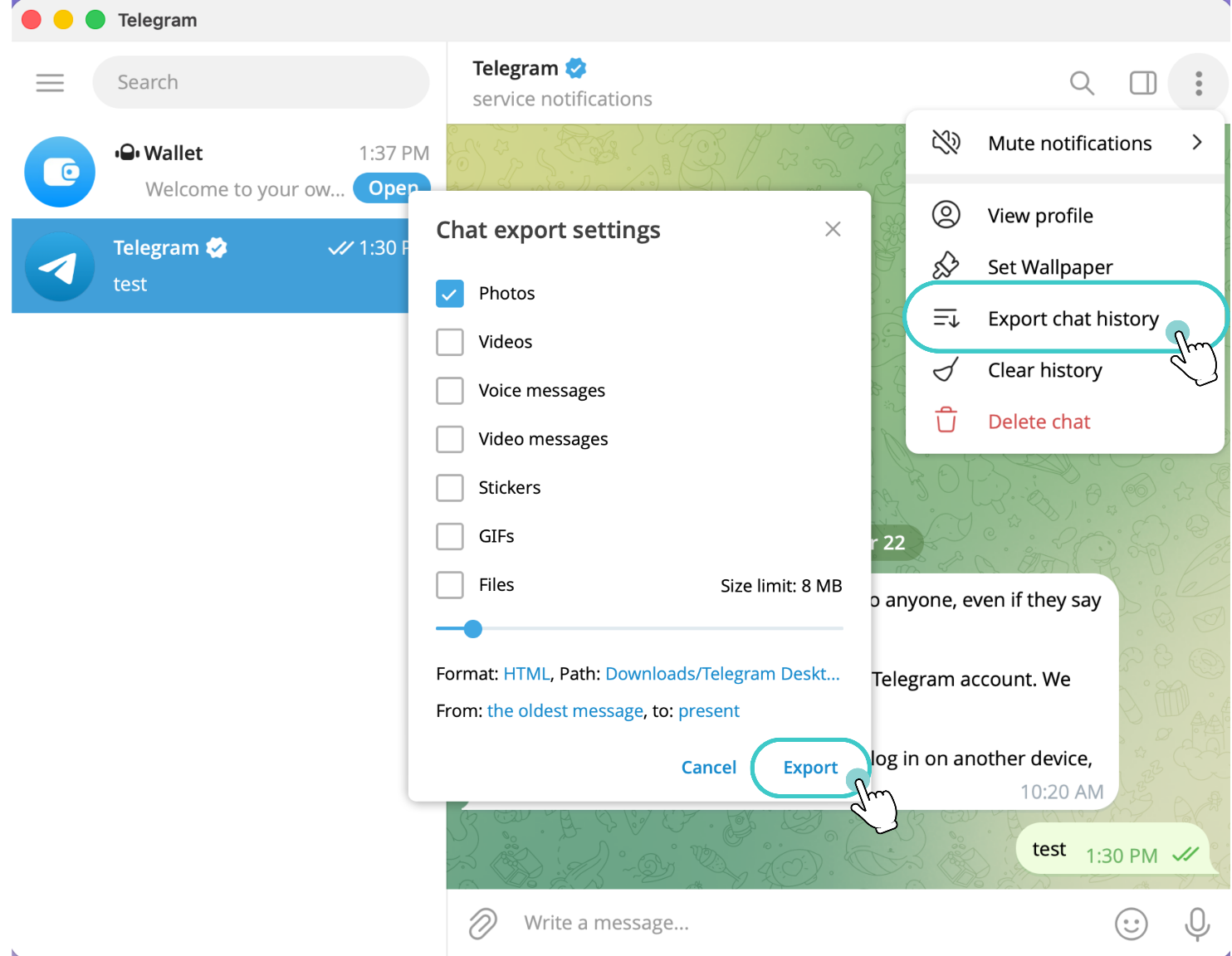Choose Clear history from the menu
1232x956 pixels.
1065,370
